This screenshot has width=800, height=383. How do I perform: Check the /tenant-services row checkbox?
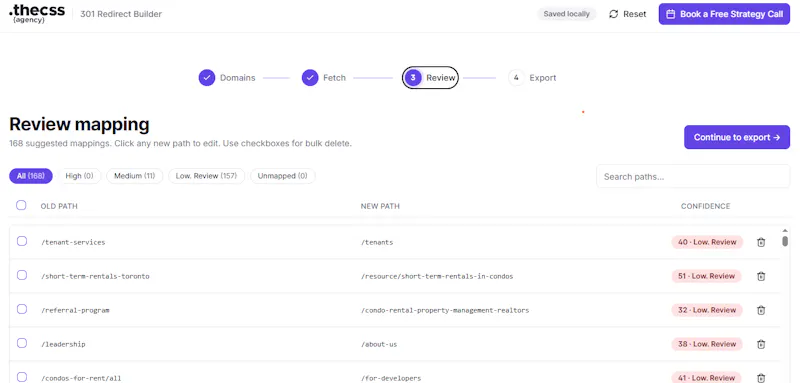pyautogui.click(x=22, y=241)
